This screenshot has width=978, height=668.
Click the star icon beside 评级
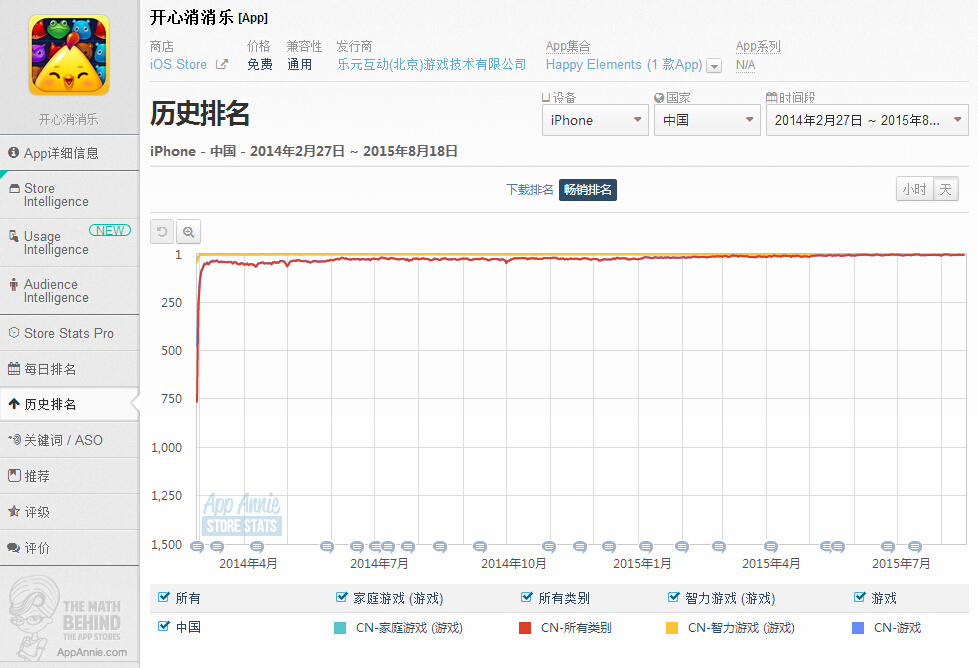tap(14, 511)
